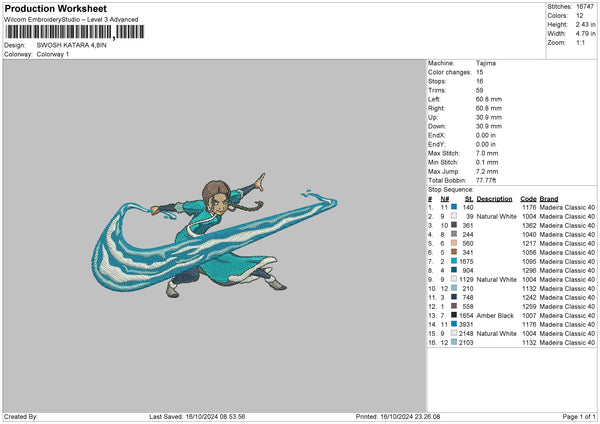Click the 'N#' column header
Viewport: 600px width, 424px height.
click(444, 199)
